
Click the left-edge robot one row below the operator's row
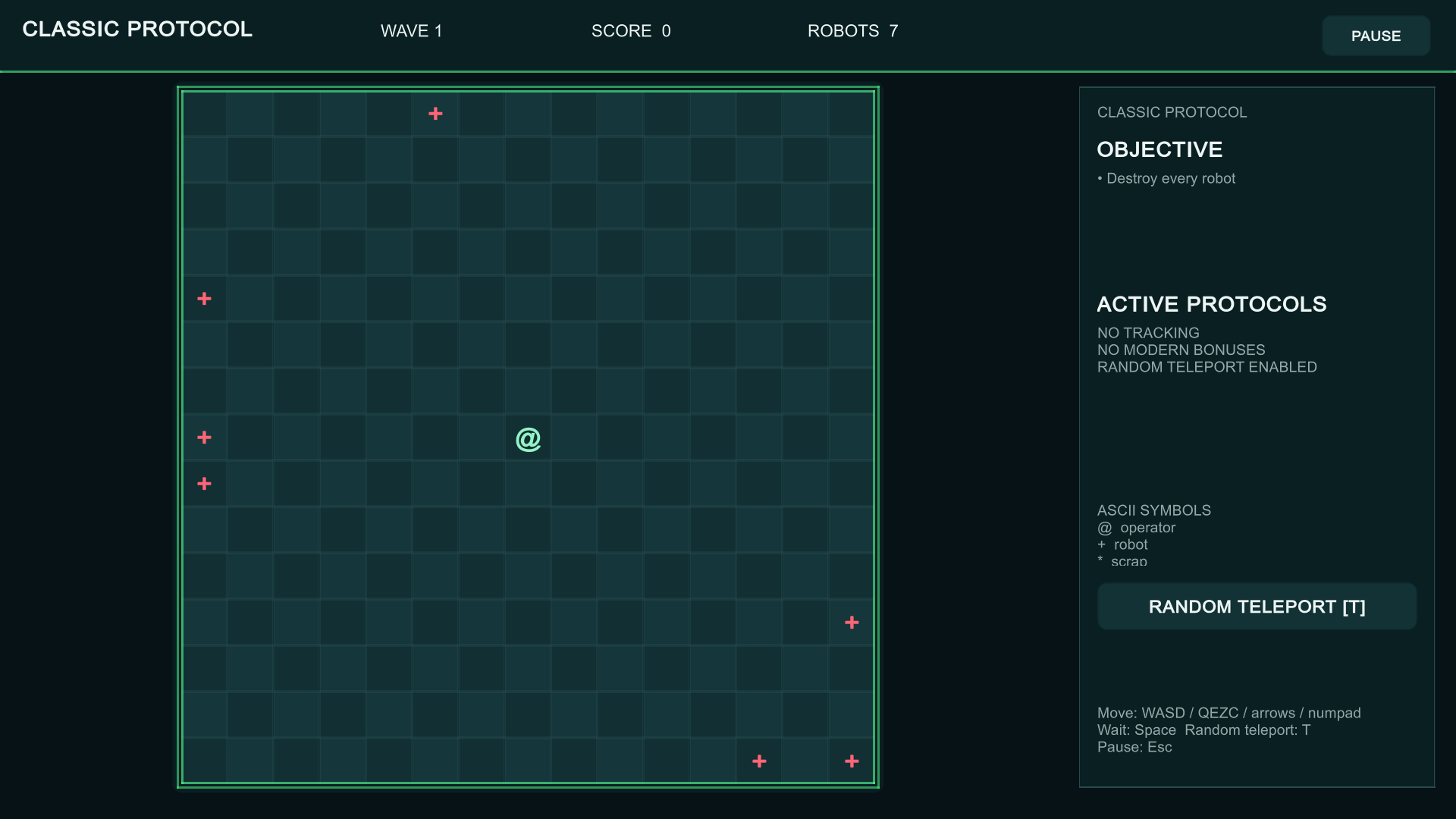click(x=204, y=484)
